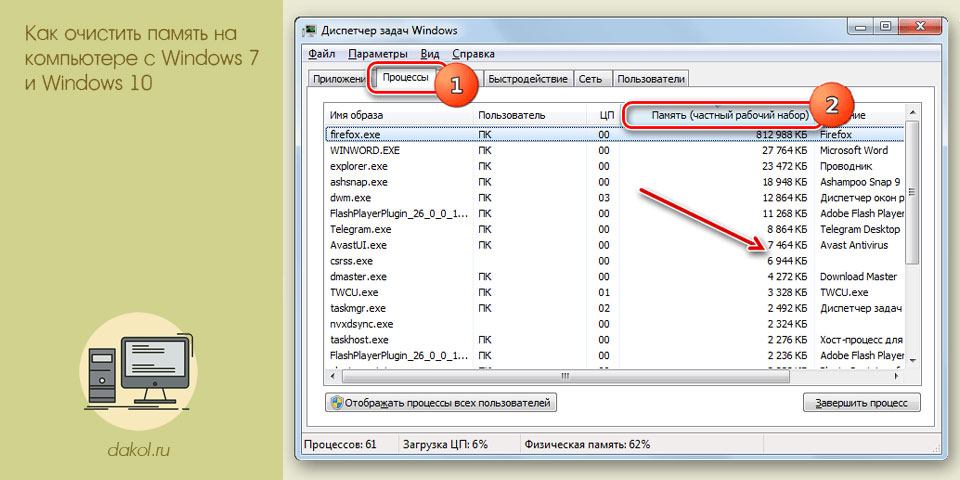Switch to the Процессы tab

coord(404,78)
